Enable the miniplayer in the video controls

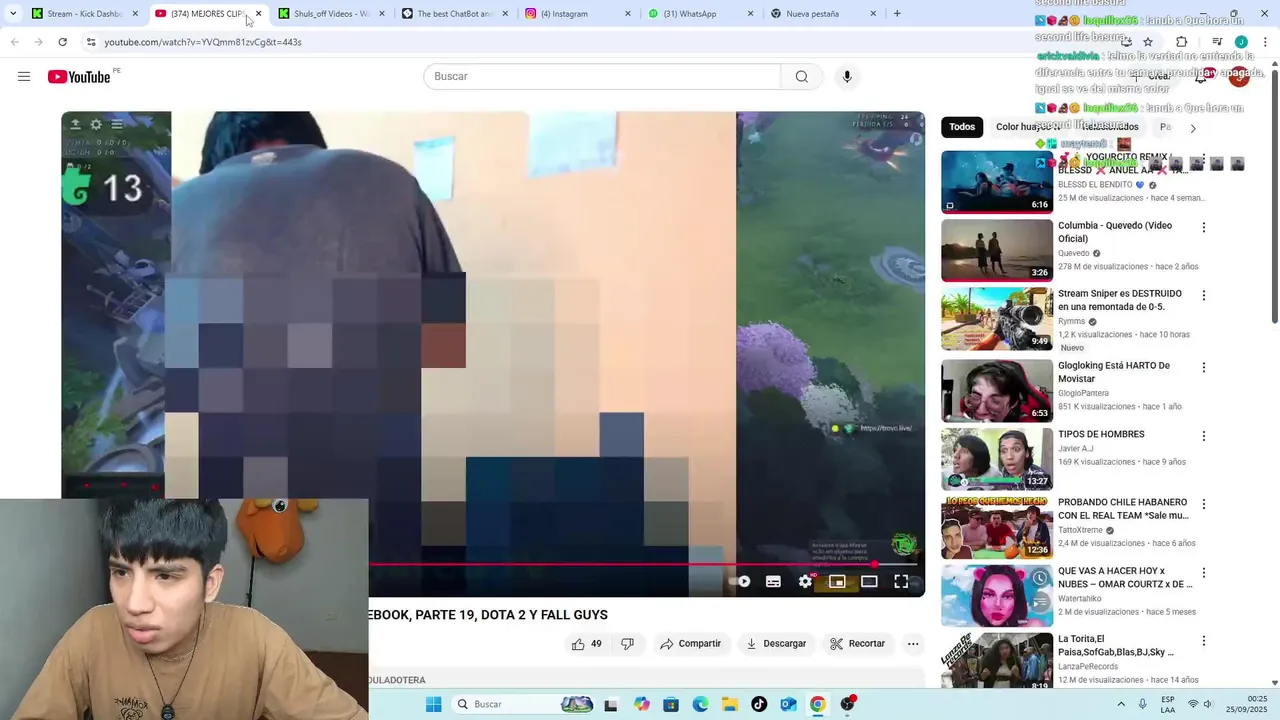point(837,581)
